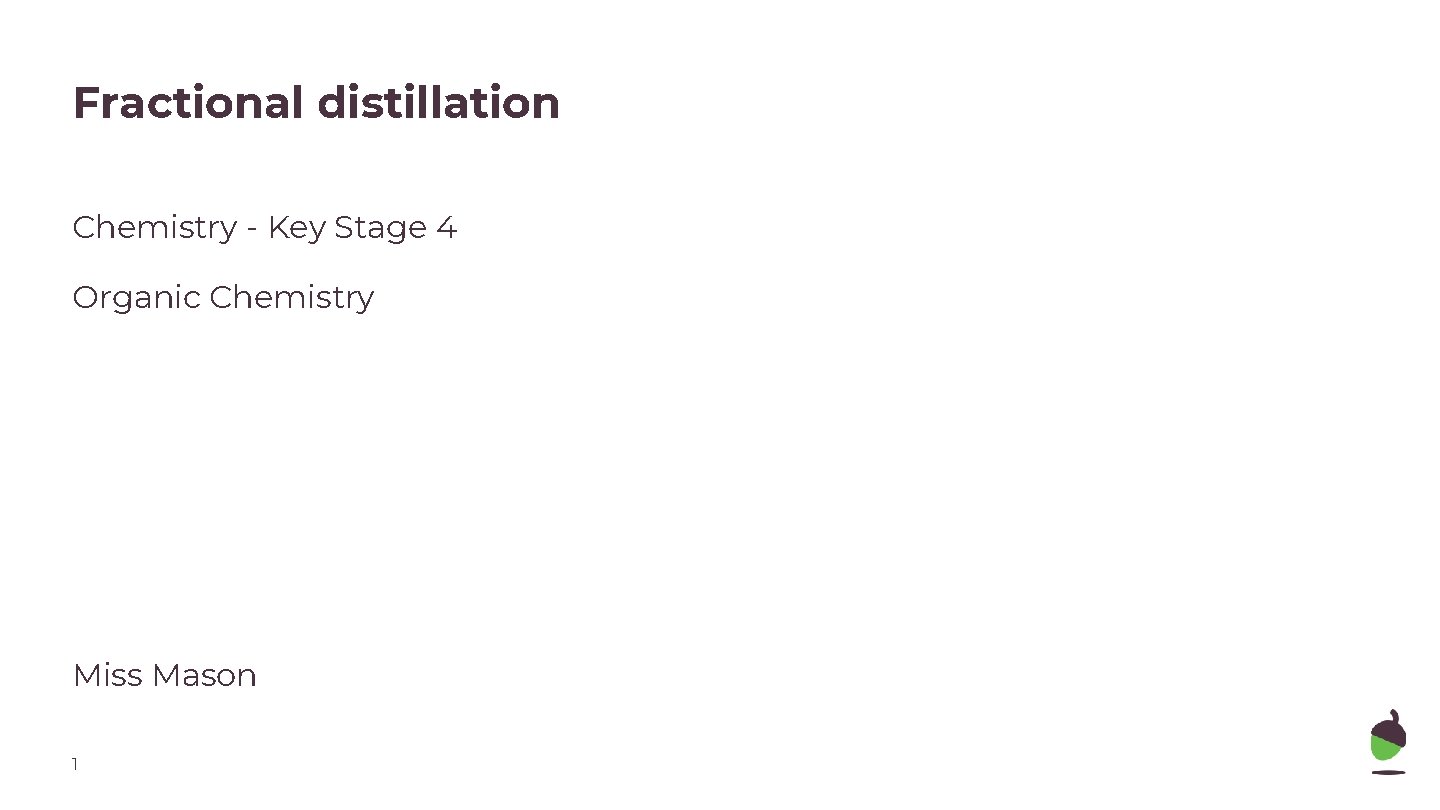
Task: Click the dash after the first "Chemistry"
Action: pos(252,230)
